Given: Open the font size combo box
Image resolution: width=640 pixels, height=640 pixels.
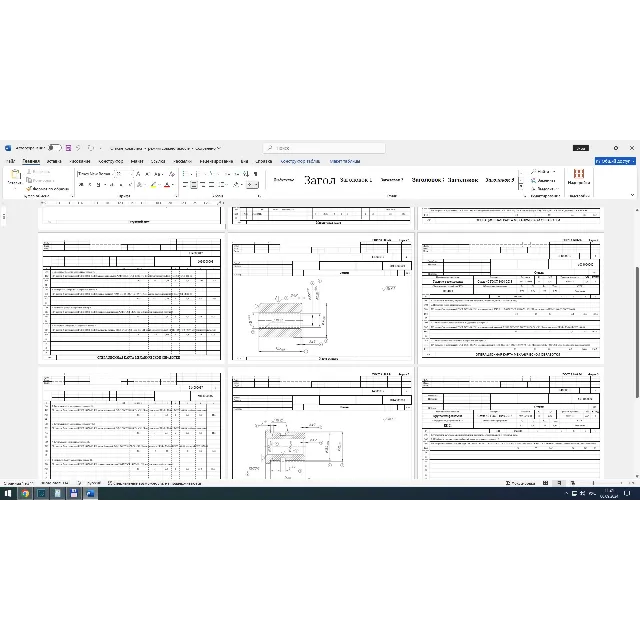Looking at the screenshot, I should click(122, 174).
